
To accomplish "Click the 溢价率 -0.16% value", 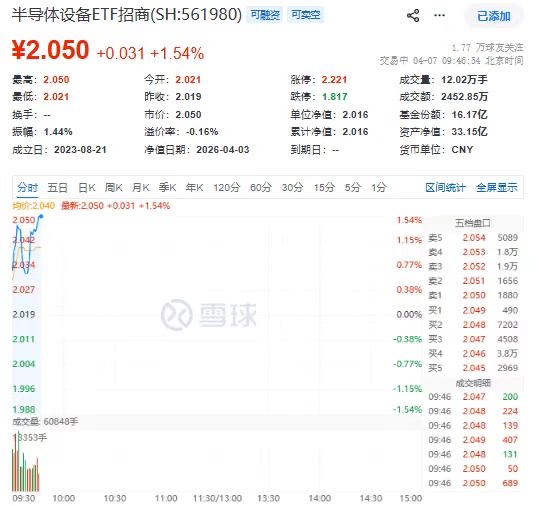I will tap(202, 132).
